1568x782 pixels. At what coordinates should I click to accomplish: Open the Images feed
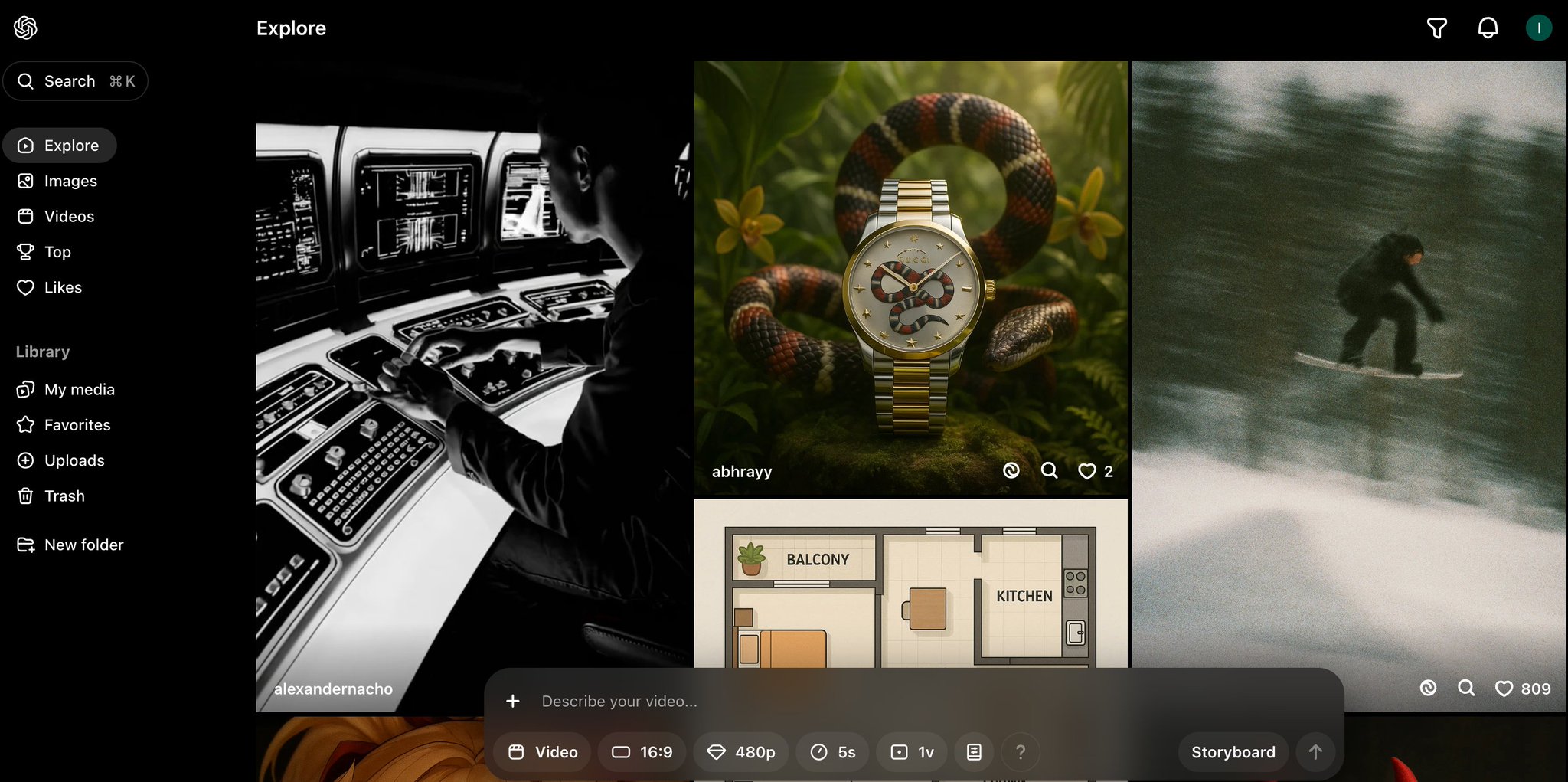click(x=57, y=181)
